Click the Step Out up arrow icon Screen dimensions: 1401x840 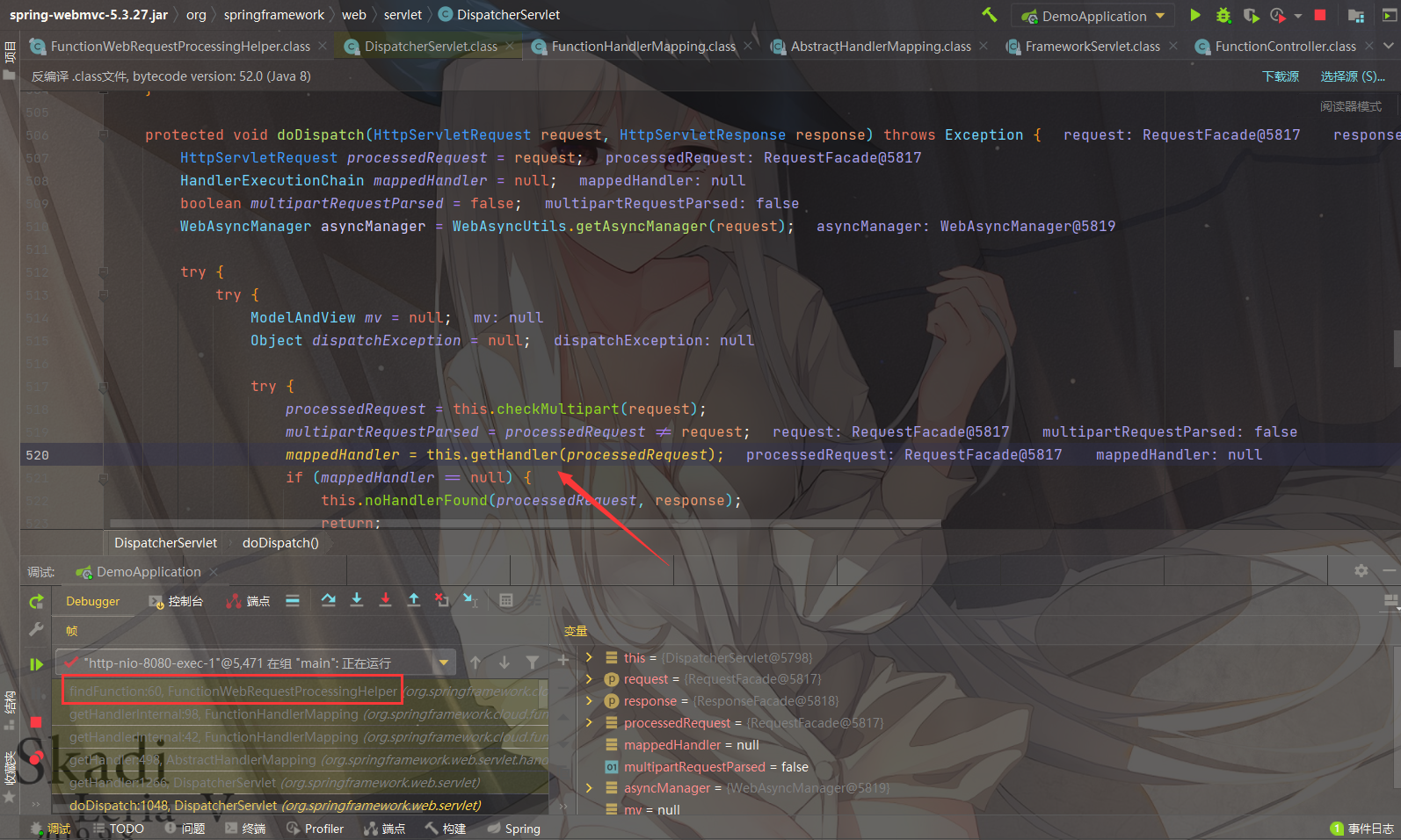[414, 600]
